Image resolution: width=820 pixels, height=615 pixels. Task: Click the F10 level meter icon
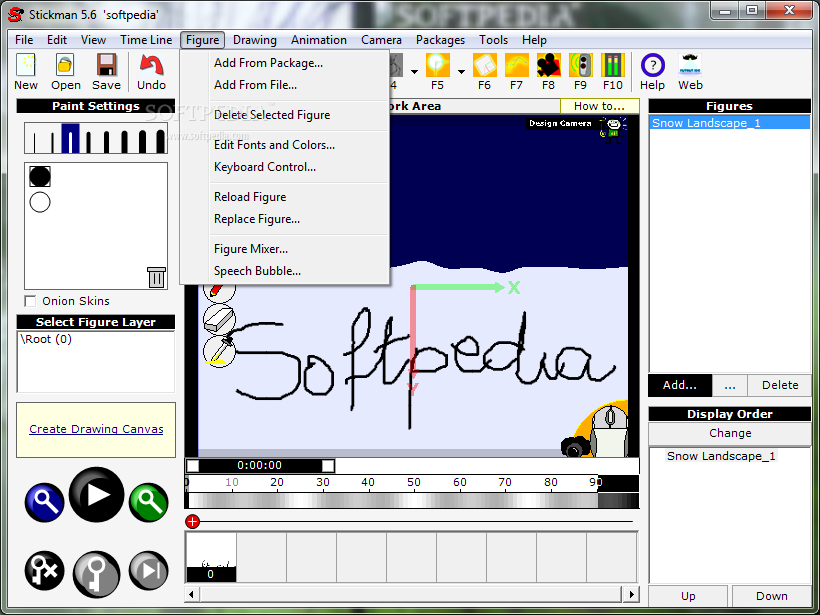pyautogui.click(x=612, y=65)
